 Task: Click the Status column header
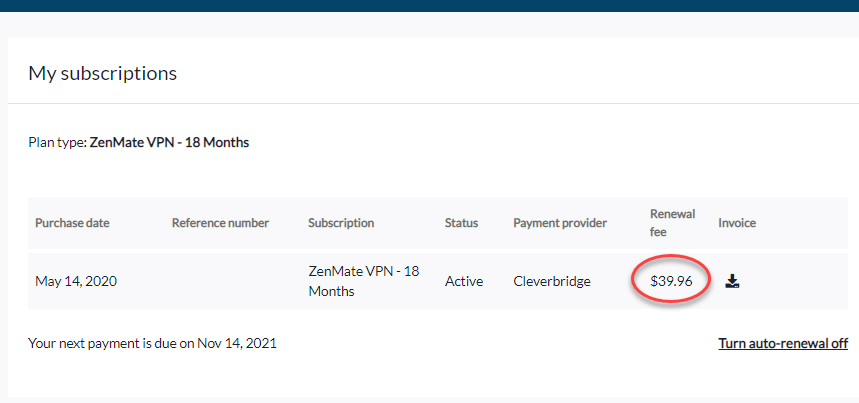(461, 223)
